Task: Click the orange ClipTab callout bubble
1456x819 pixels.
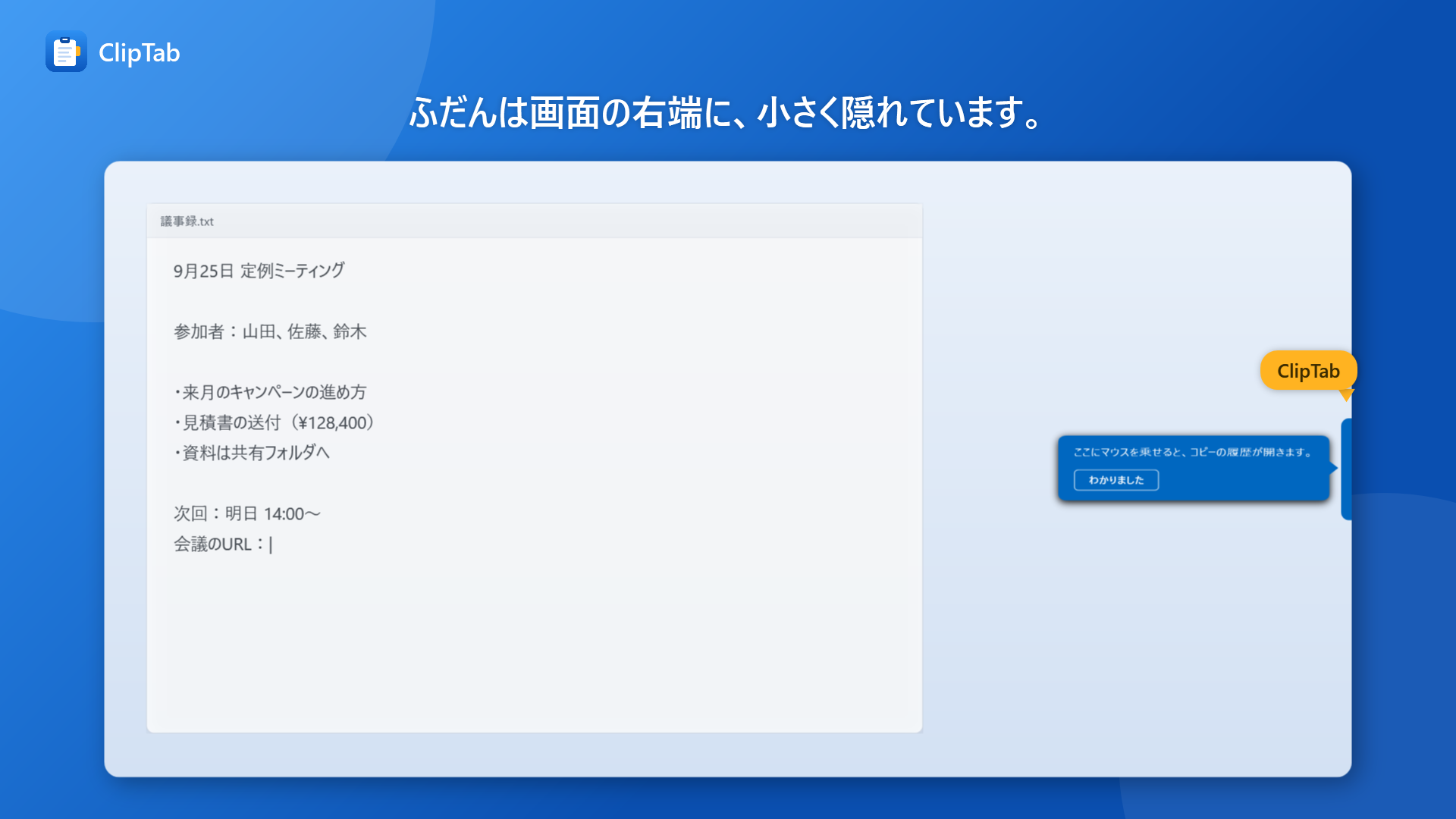Action: [x=1308, y=371]
